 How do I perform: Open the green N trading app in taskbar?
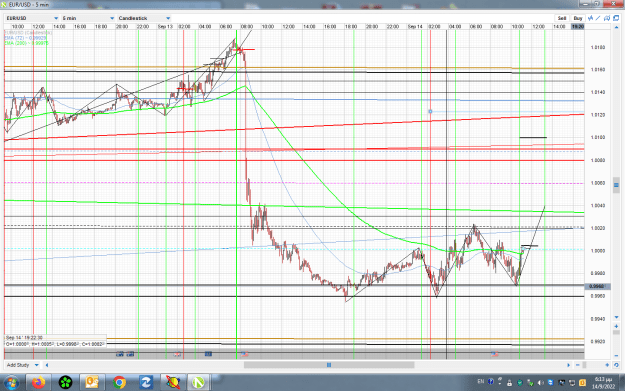point(198,383)
